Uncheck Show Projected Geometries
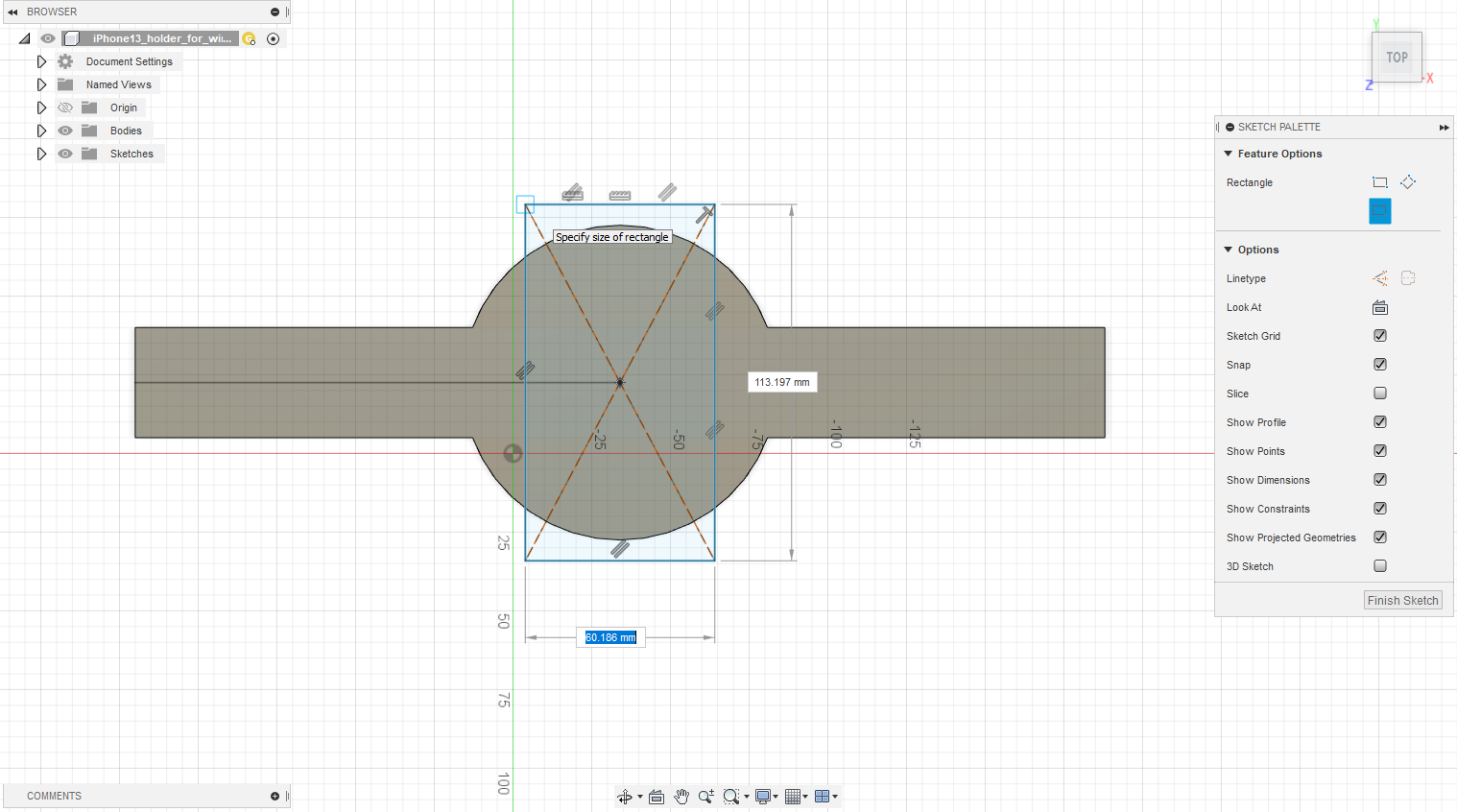 pos(1380,537)
